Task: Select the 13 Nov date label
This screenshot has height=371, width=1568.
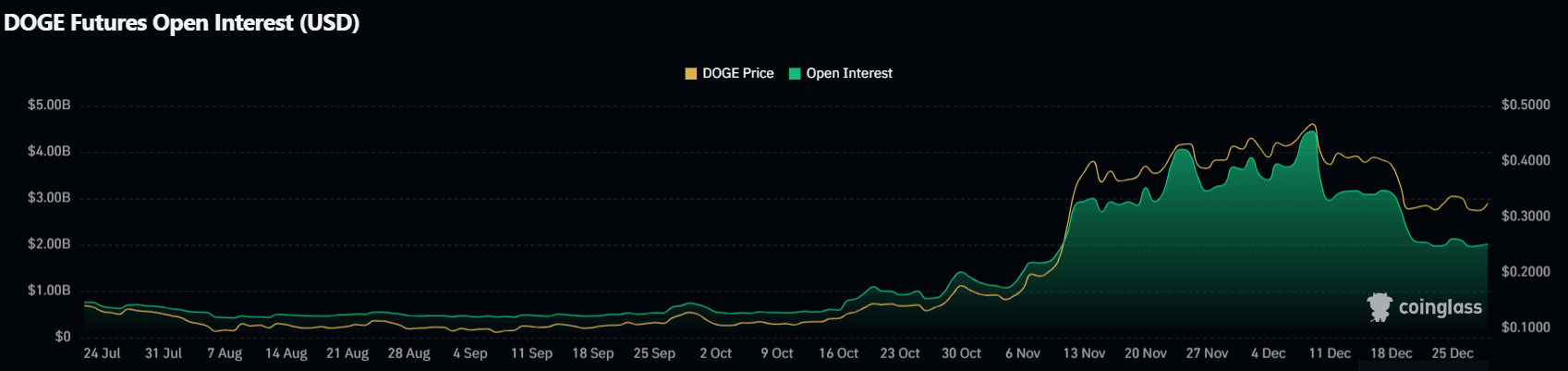Action: pyautogui.click(x=1084, y=353)
